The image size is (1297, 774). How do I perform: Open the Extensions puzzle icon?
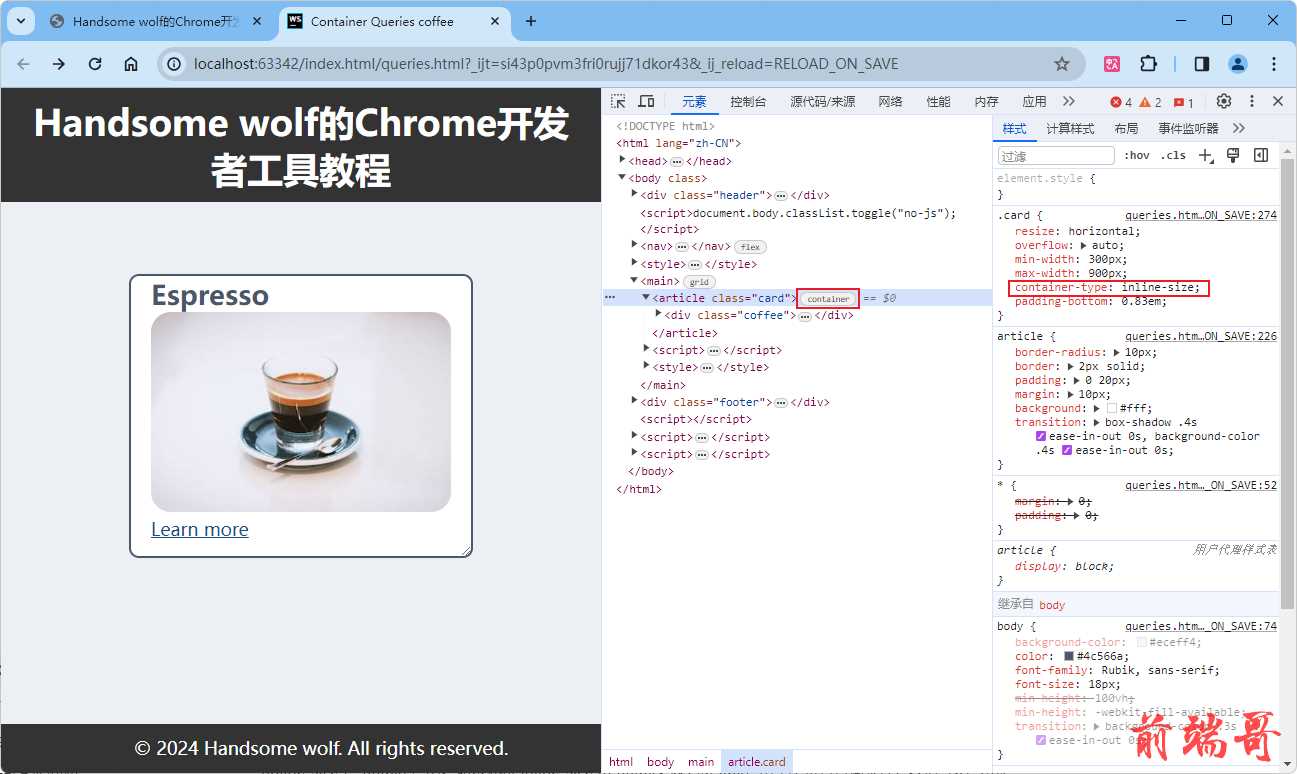pyautogui.click(x=1148, y=64)
